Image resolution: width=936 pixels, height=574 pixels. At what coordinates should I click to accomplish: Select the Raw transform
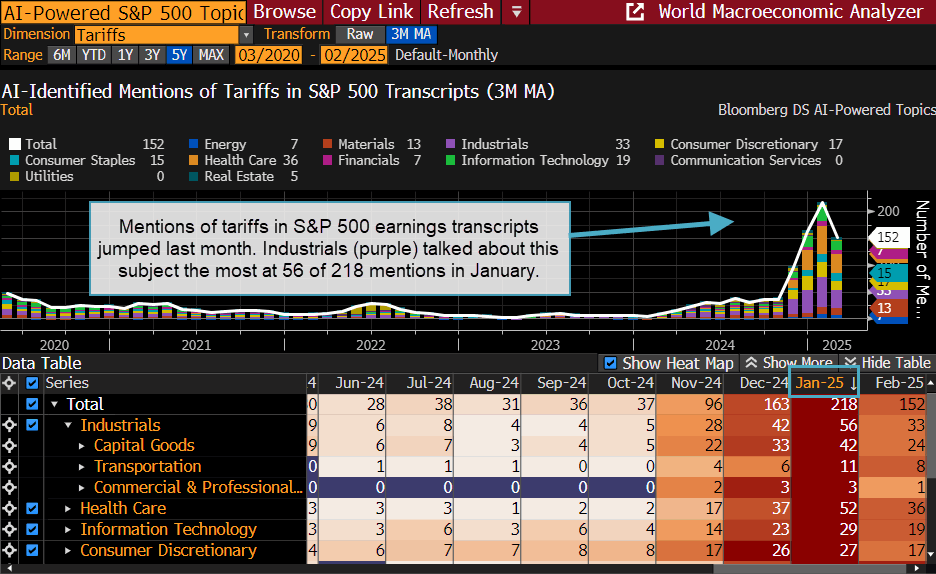click(359, 35)
